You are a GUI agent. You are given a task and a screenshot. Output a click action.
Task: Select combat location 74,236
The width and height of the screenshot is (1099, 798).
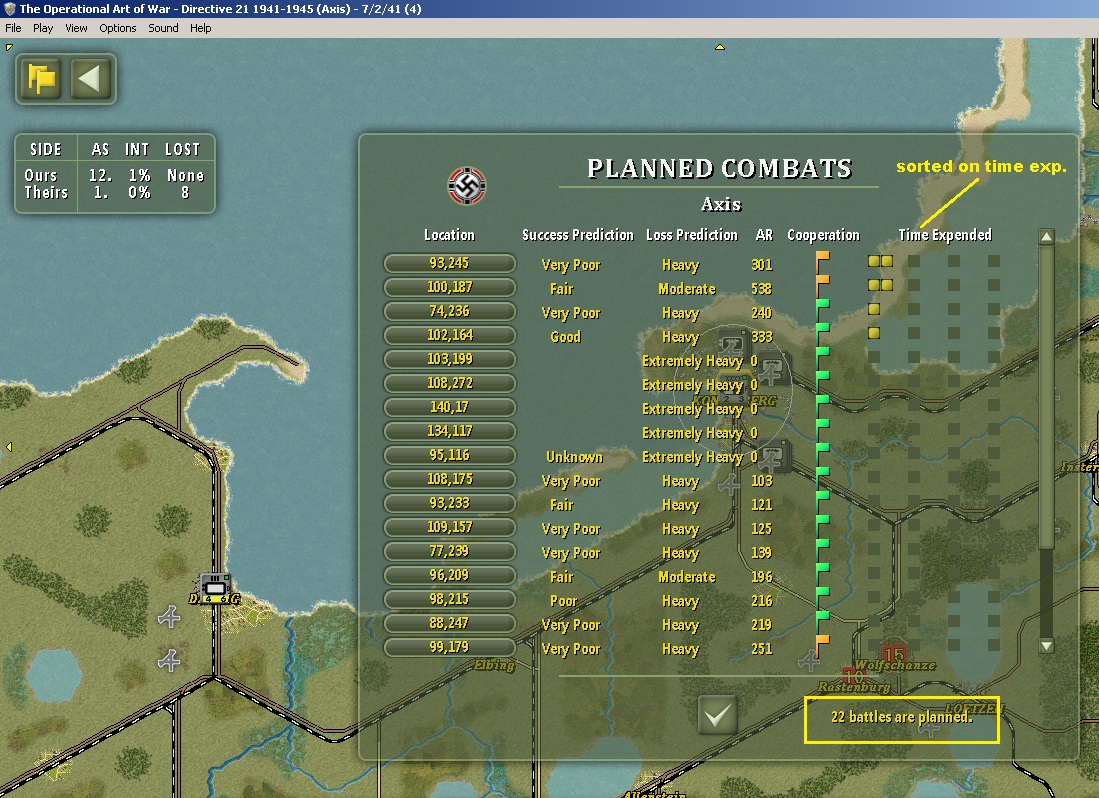pos(449,311)
